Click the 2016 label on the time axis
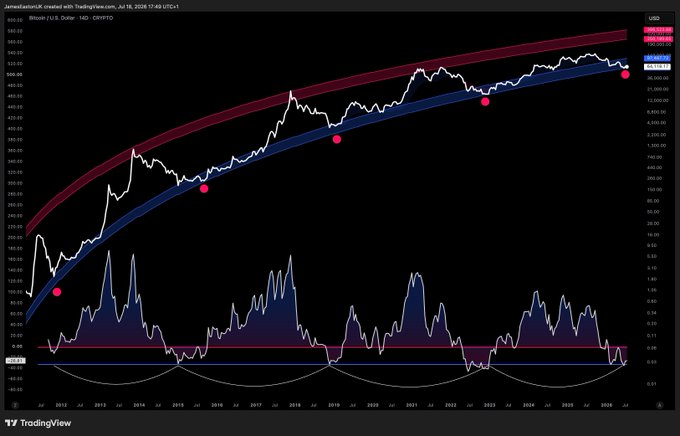Image resolution: width=680 pixels, height=436 pixels. 217,405
